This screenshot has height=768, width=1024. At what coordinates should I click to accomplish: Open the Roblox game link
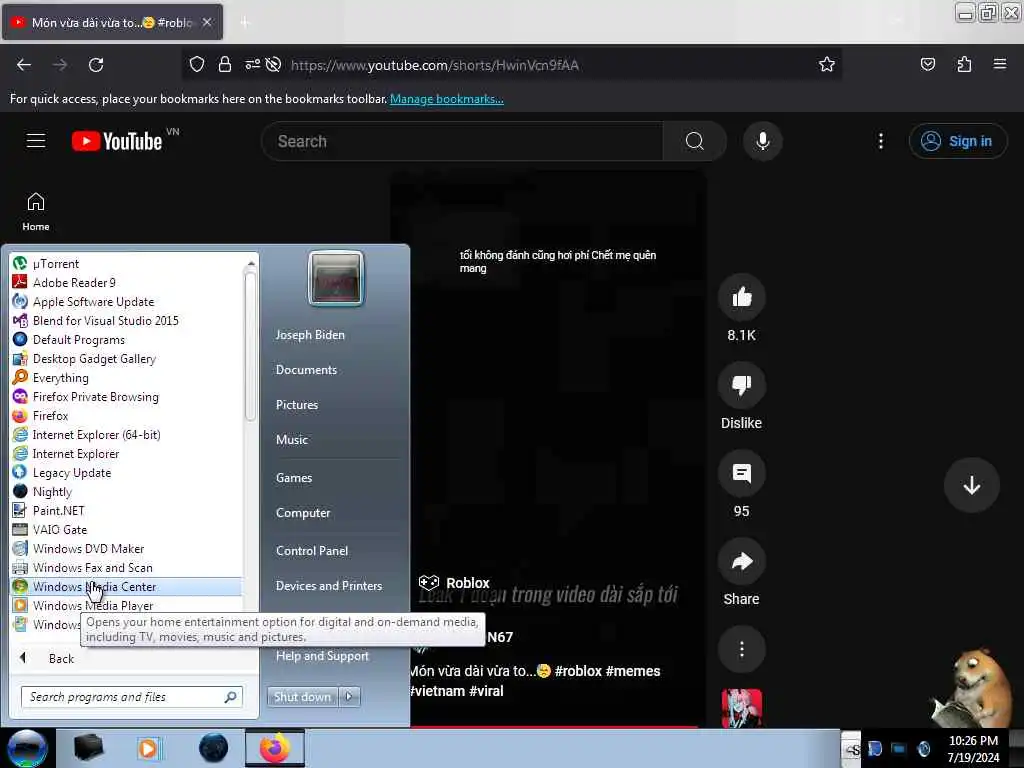tap(455, 583)
